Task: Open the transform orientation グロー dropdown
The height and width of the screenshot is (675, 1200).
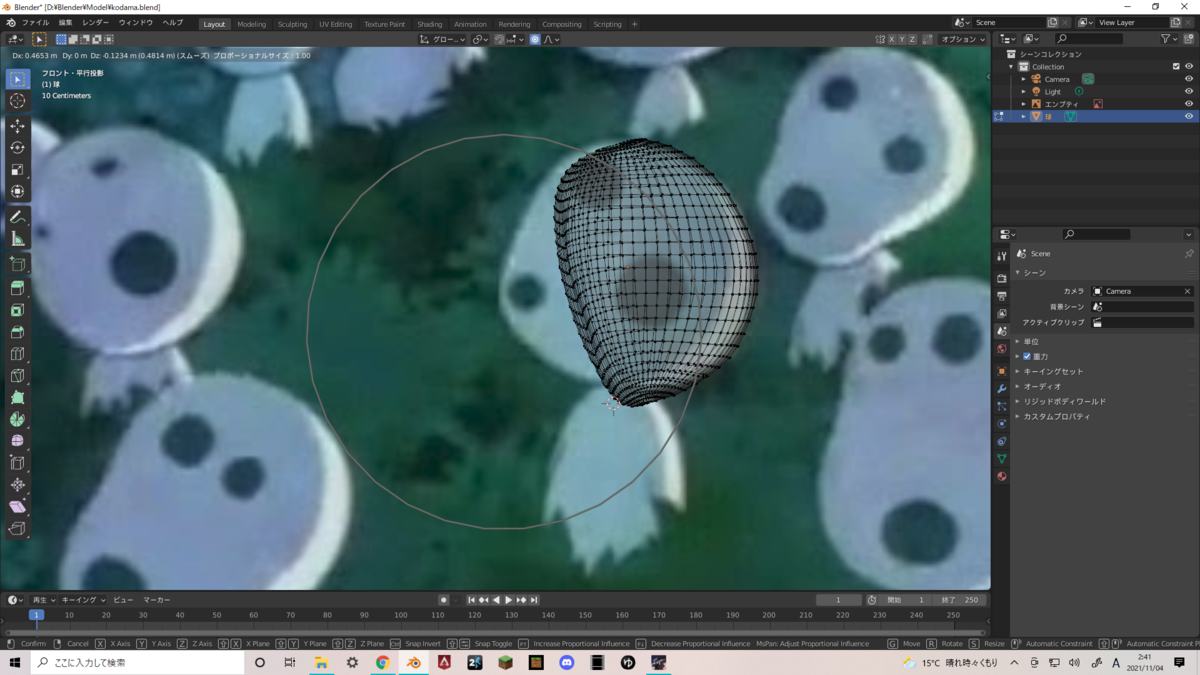Action: (442, 40)
